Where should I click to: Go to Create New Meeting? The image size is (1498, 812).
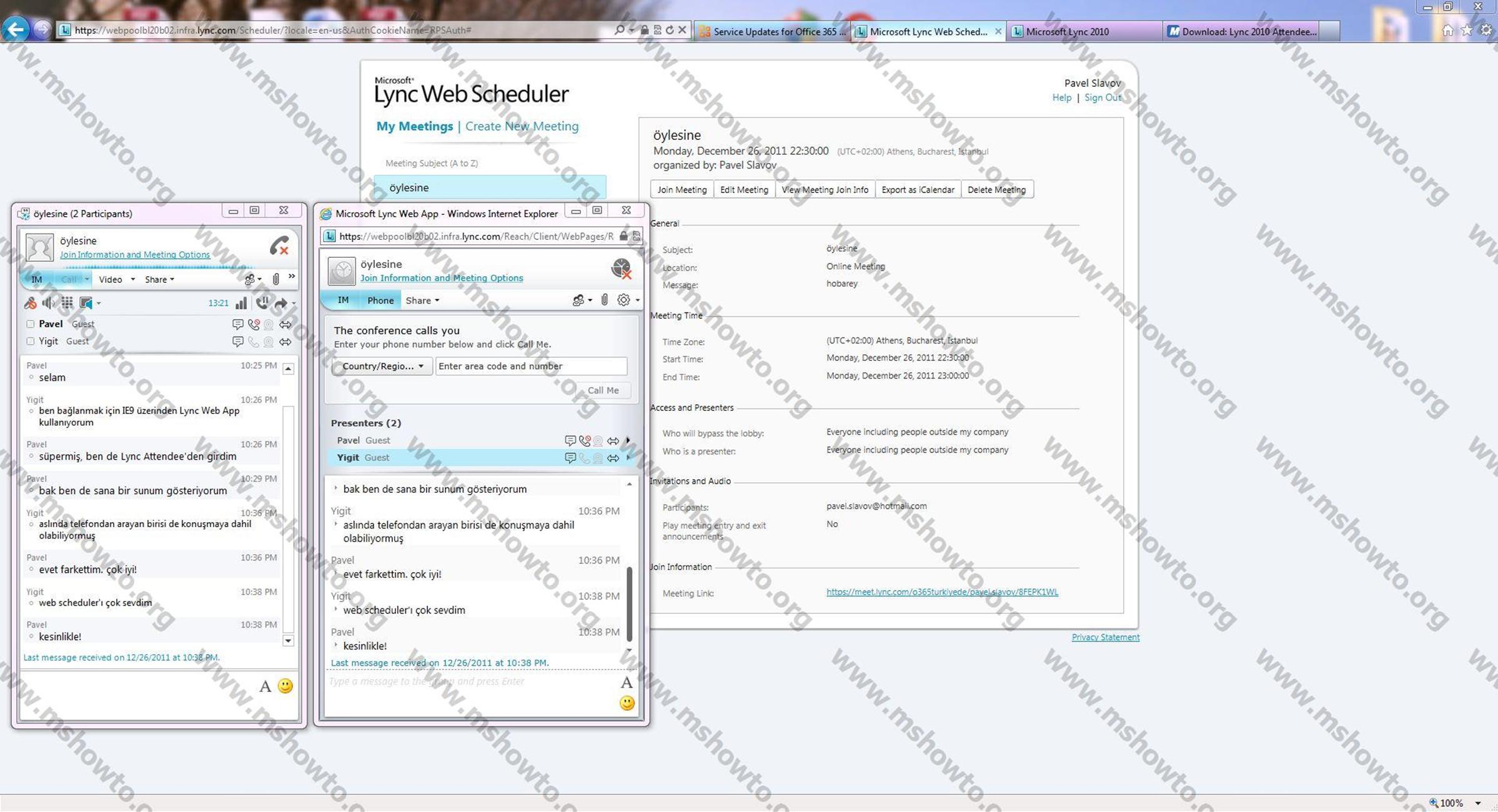[522, 126]
